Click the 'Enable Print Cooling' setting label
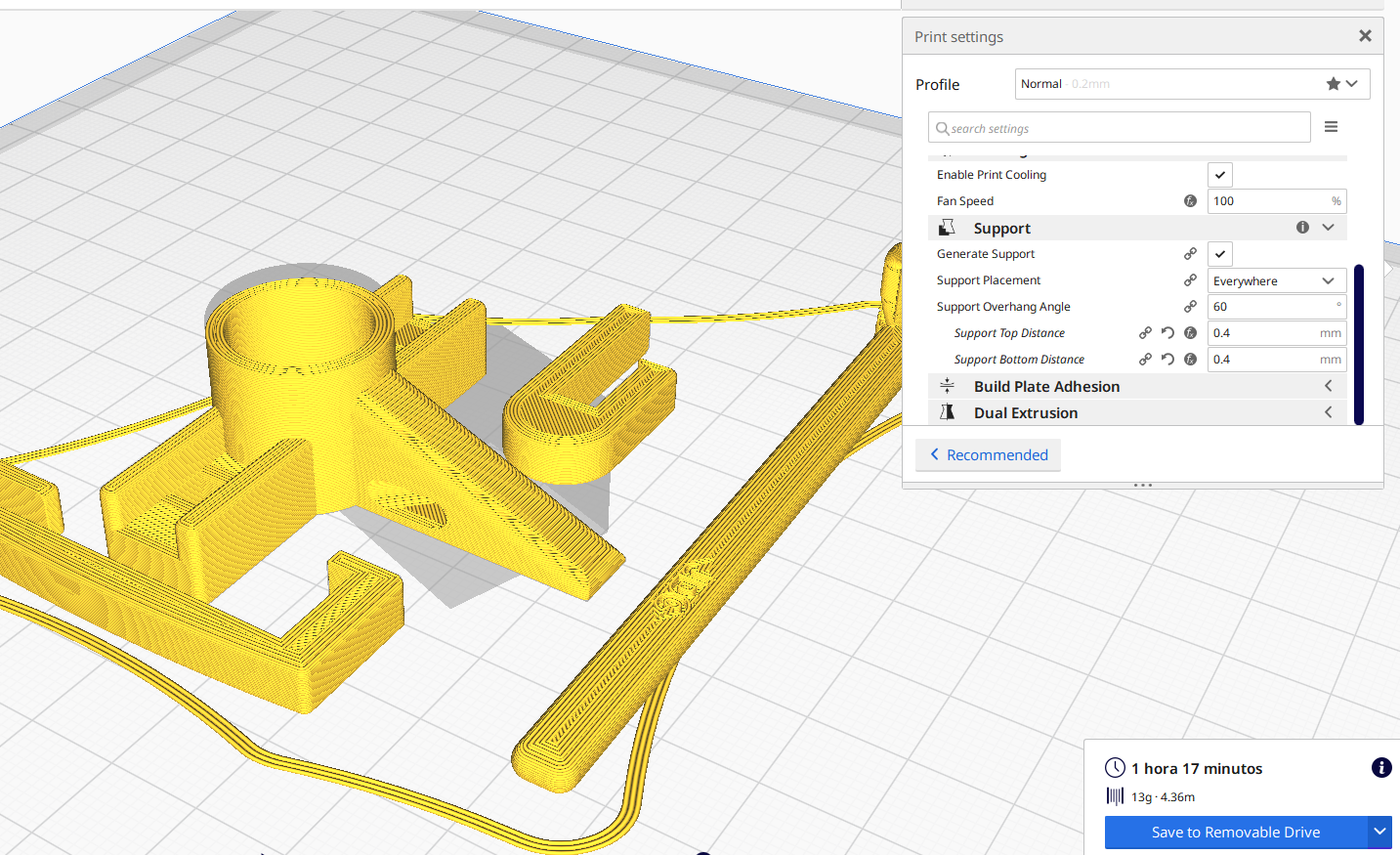1400x855 pixels. pyautogui.click(x=992, y=175)
